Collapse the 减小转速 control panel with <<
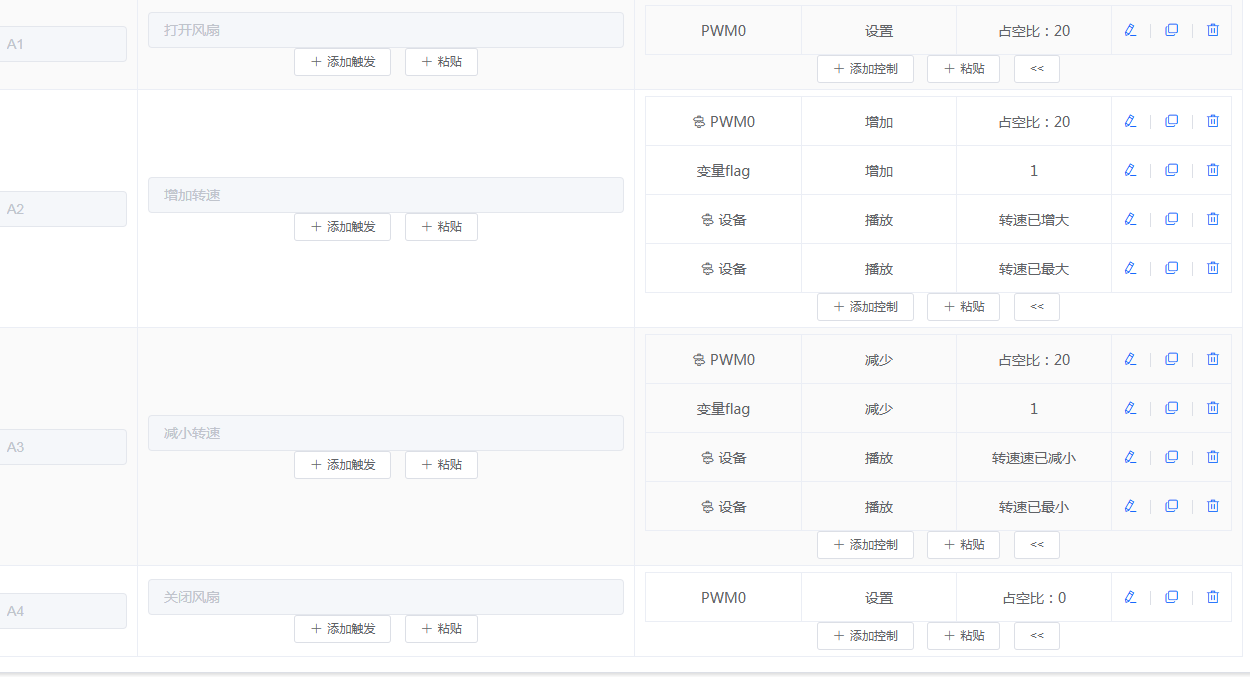 (1037, 544)
